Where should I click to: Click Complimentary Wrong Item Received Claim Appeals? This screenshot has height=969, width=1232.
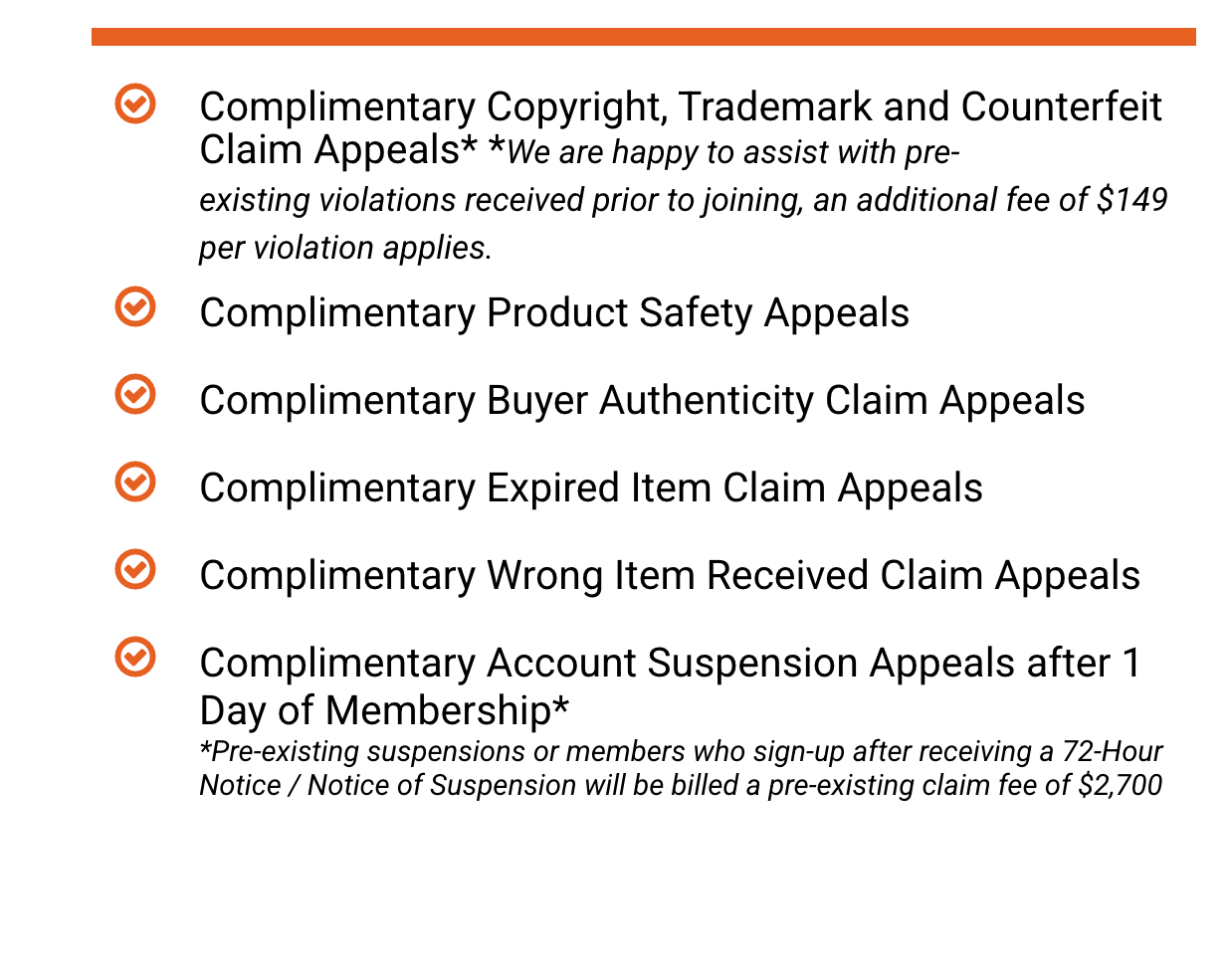(x=669, y=575)
